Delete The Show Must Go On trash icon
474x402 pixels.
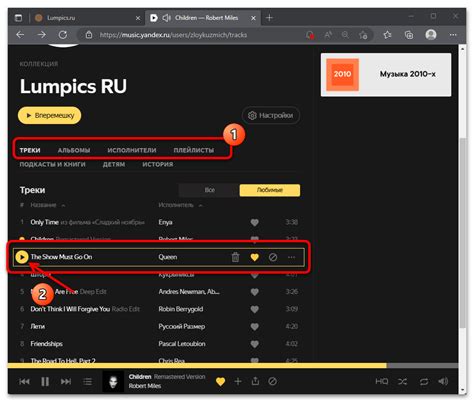click(x=235, y=257)
